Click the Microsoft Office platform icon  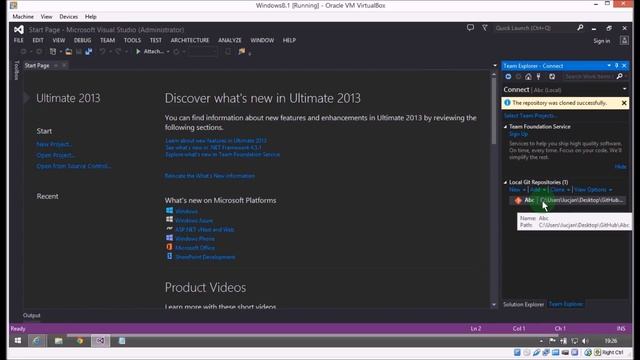click(169, 247)
